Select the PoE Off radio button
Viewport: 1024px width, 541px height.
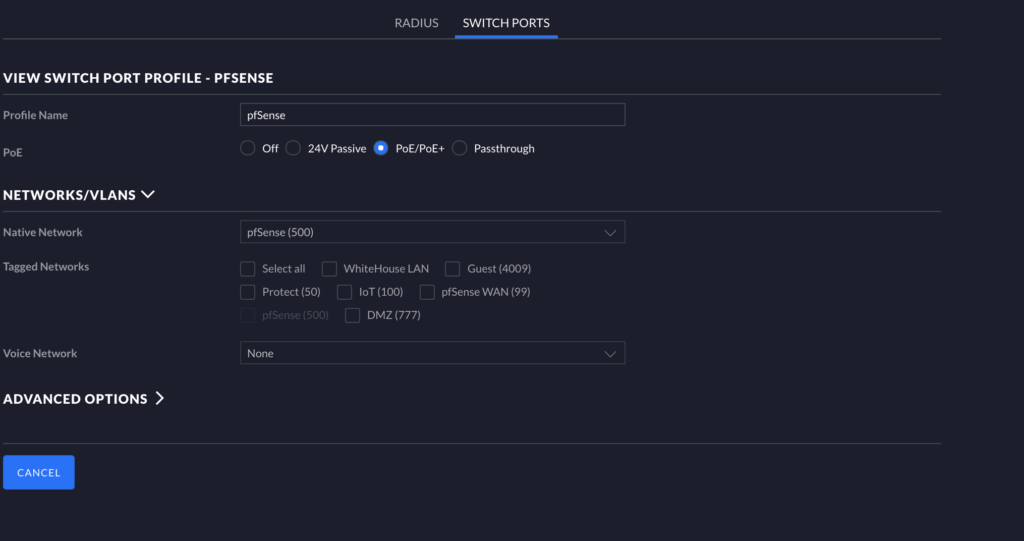pyautogui.click(x=248, y=148)
